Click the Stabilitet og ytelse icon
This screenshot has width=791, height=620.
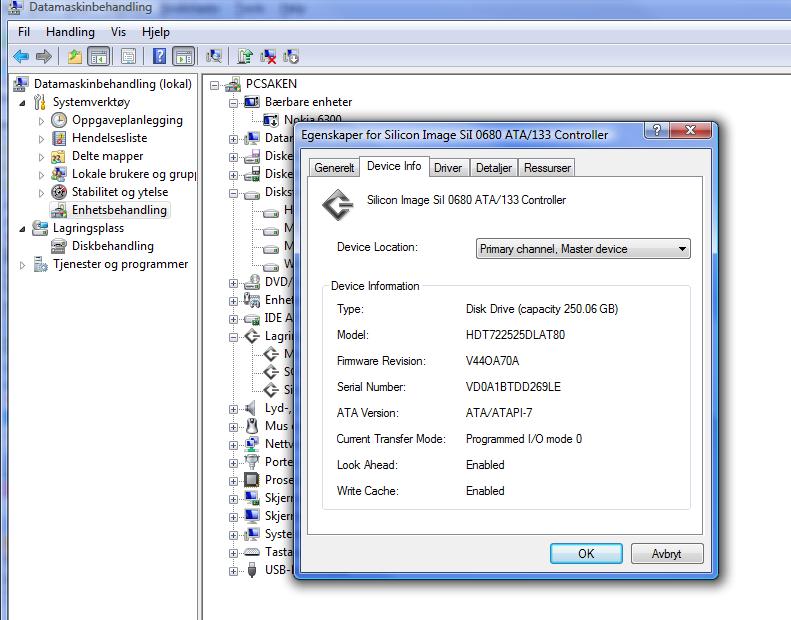59,192
